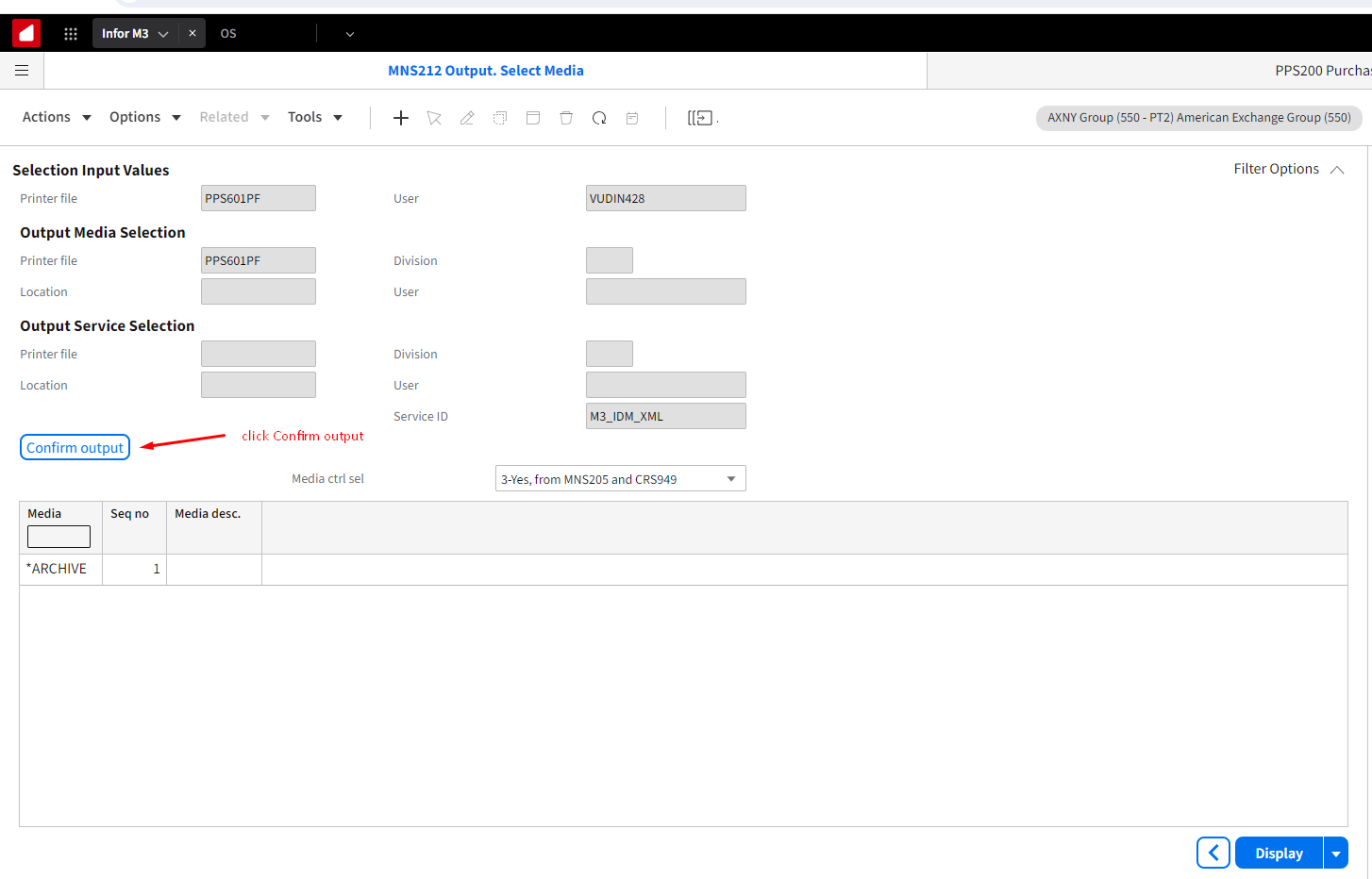
Task: Click the calendar notes toolbar icon
Action: coord(632,118)
